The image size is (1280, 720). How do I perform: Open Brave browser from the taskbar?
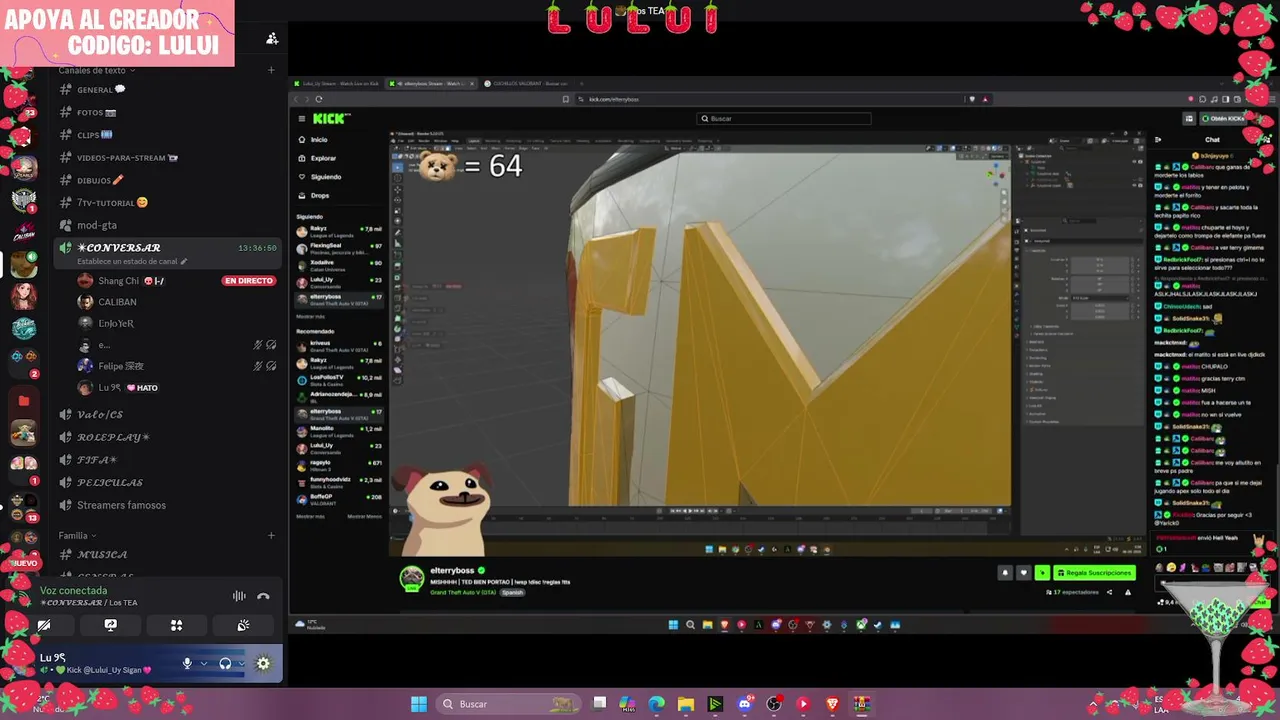832,704
